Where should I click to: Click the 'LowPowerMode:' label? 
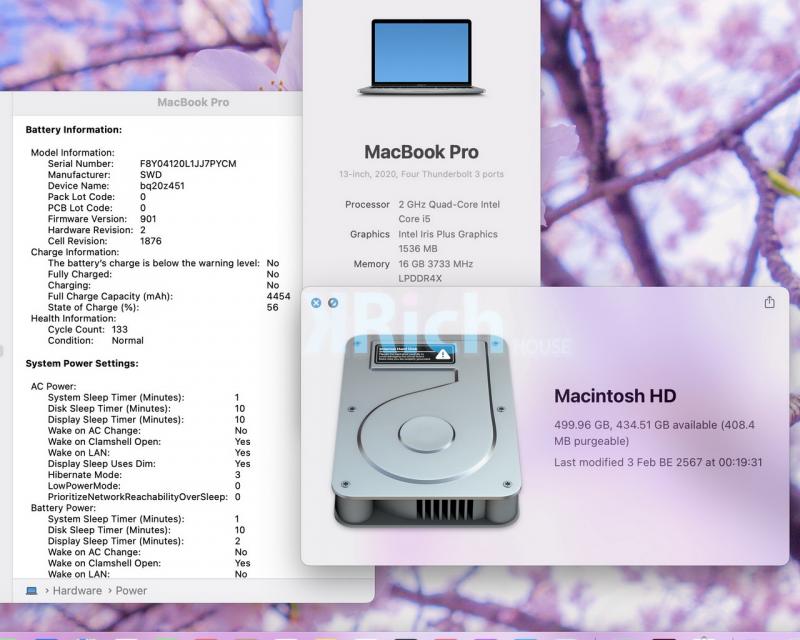tap(84, 486)
